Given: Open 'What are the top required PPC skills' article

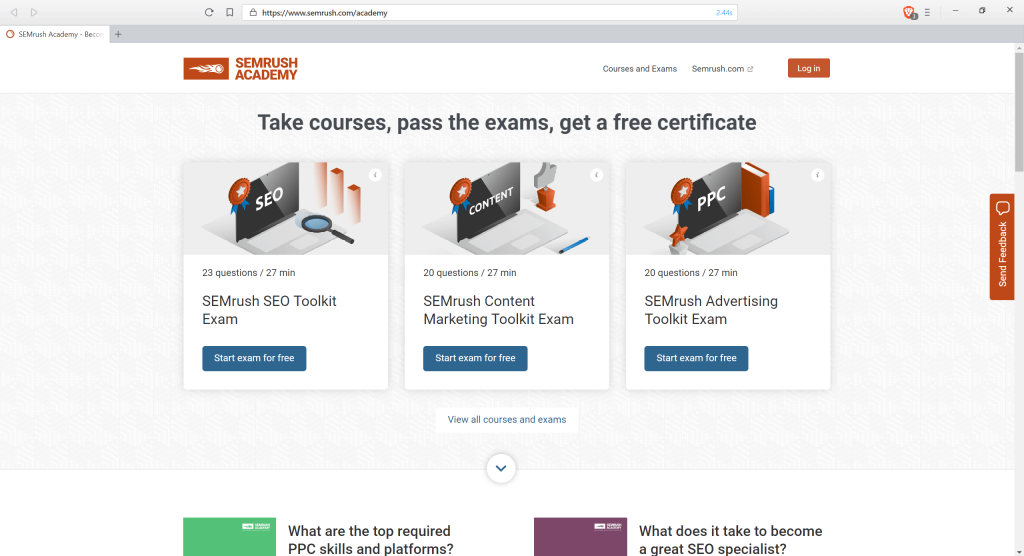Looking at the screenshot, I should tap(370, 540).
